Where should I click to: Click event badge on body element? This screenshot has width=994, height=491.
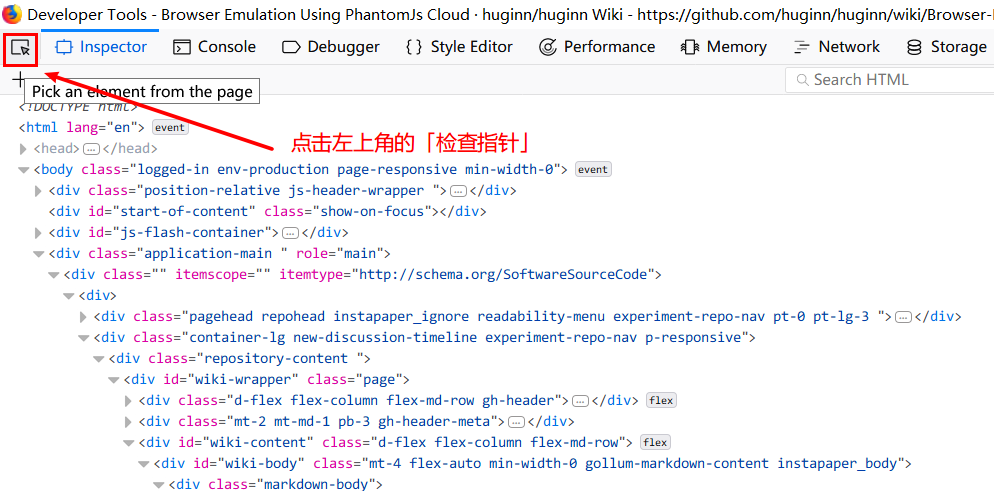pyautogui.click(x=593, y=169)
